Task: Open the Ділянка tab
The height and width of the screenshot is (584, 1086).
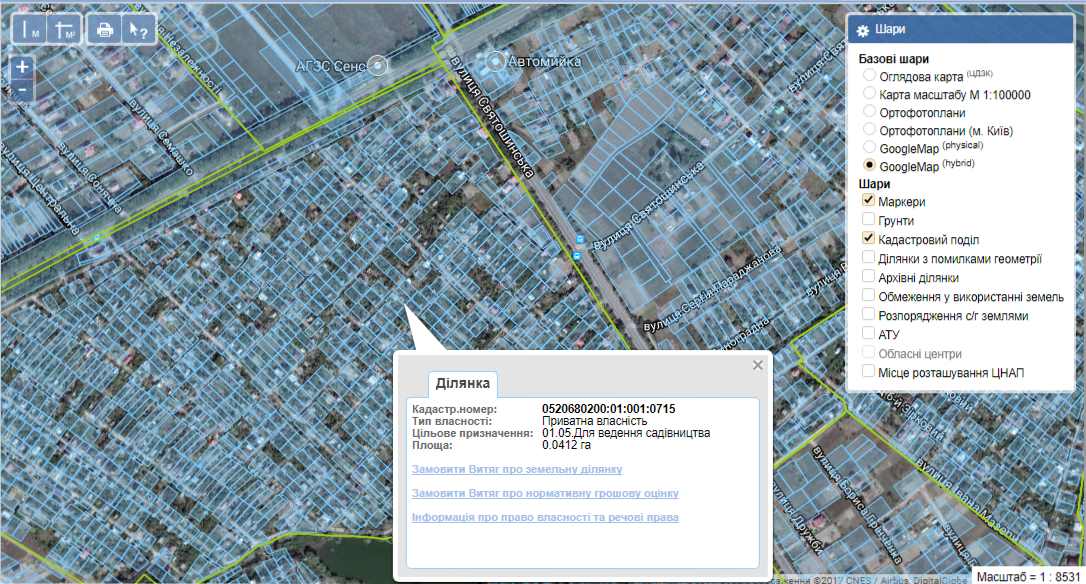Action: click(463, 383)
